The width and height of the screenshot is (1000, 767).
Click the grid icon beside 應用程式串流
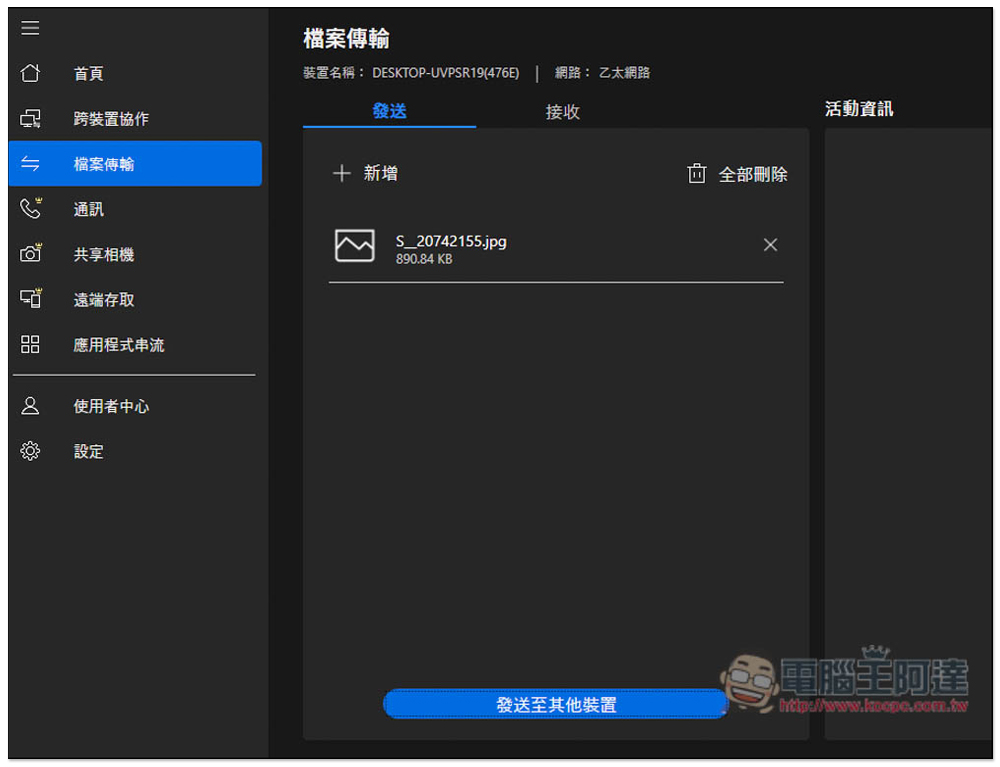click(30, 344)
